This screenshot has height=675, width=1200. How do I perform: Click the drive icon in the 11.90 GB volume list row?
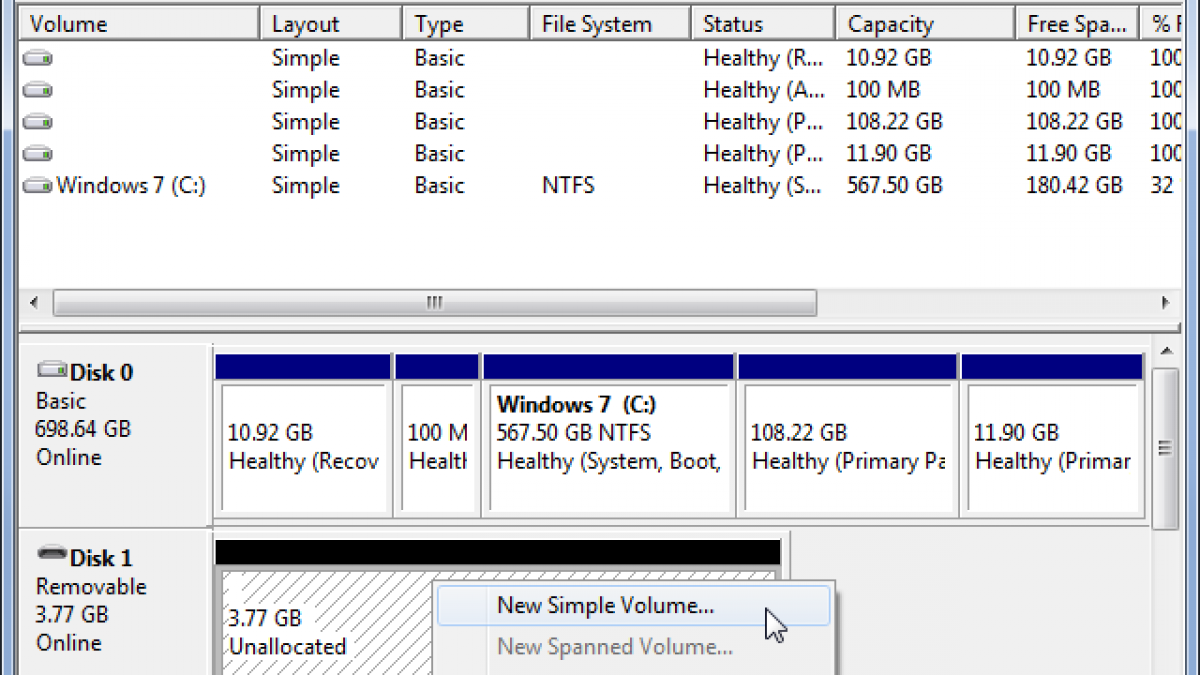click(x=38, y=154)
